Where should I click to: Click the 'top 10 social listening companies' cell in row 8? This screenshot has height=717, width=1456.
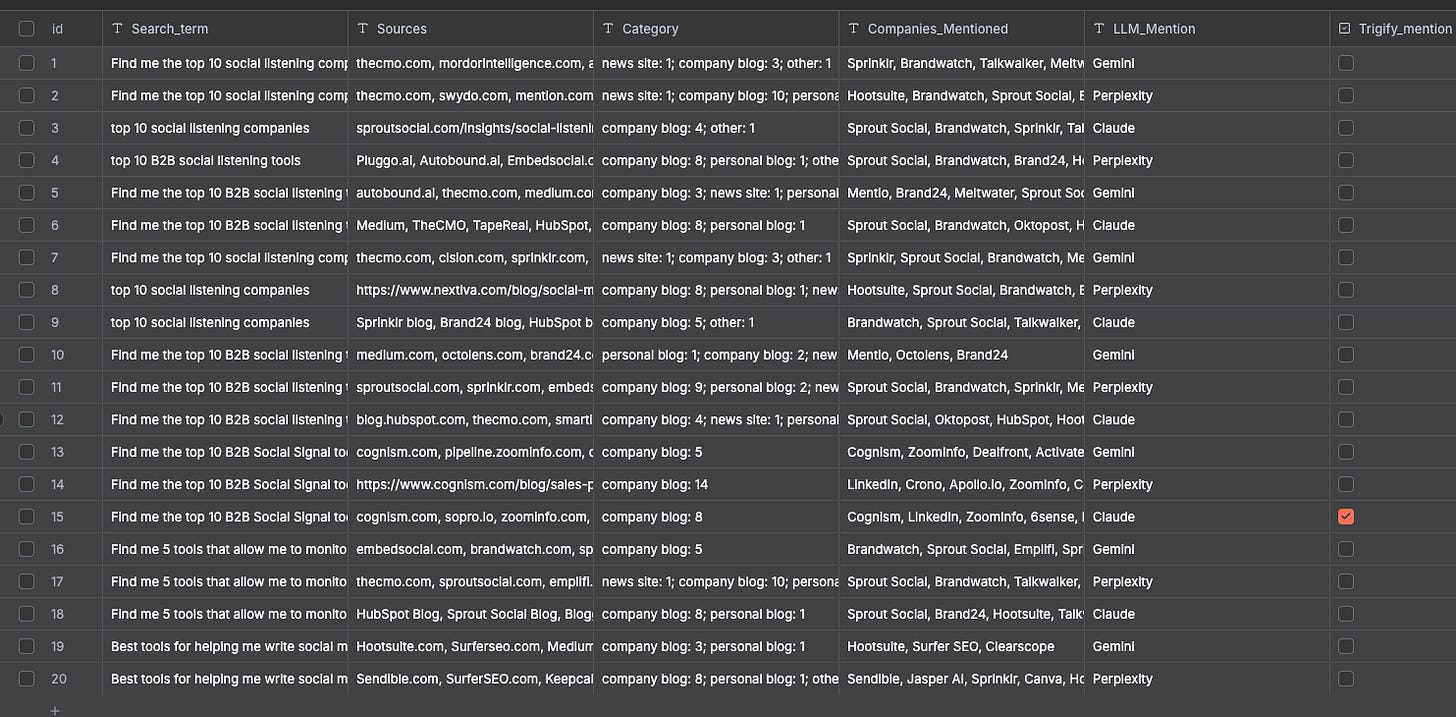coord(225,290)
